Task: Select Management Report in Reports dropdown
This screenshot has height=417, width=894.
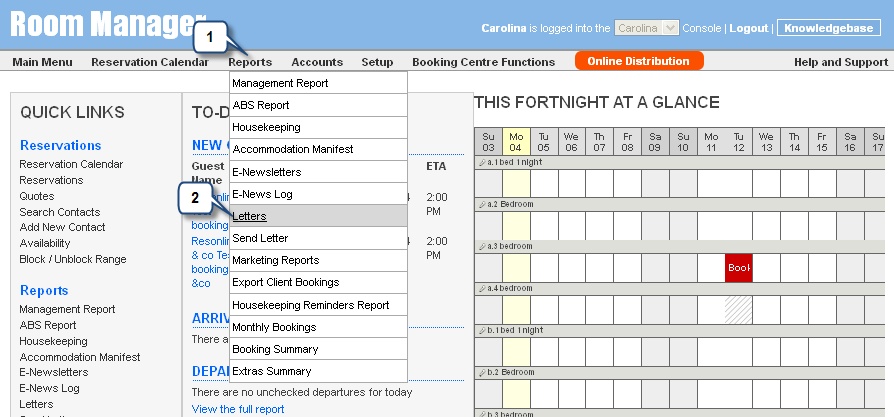Action: [x=318, y=83]
